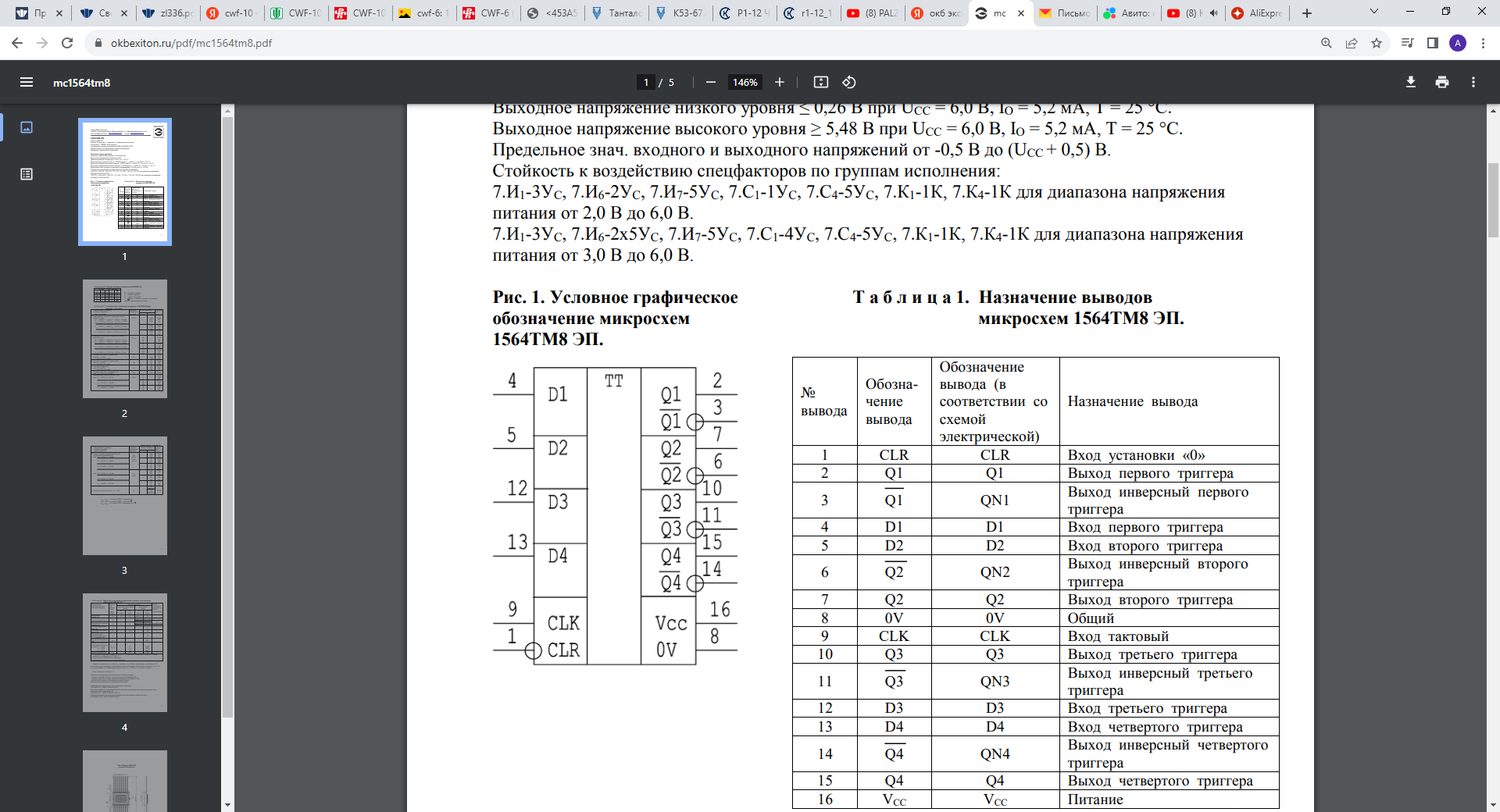This screenshot has height=812, width=1500.
Task: Select page 1 thumbnail
Action: tap(125, 182)
